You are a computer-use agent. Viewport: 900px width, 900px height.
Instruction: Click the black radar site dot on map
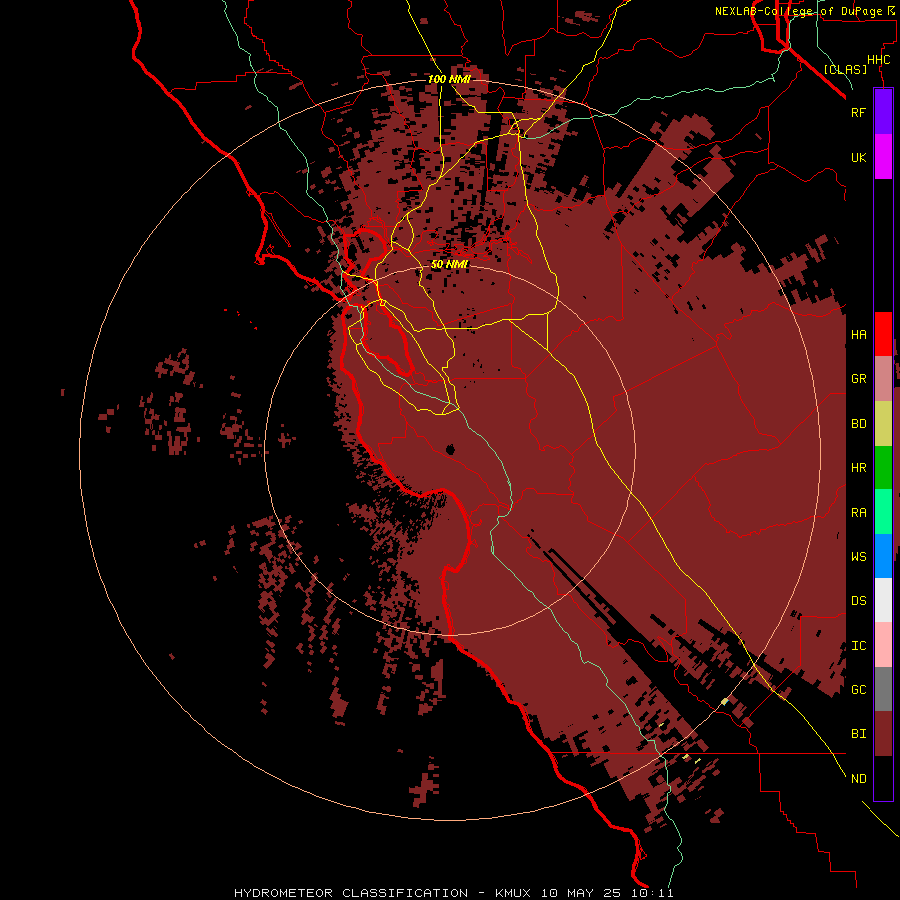tap(450, 449)
